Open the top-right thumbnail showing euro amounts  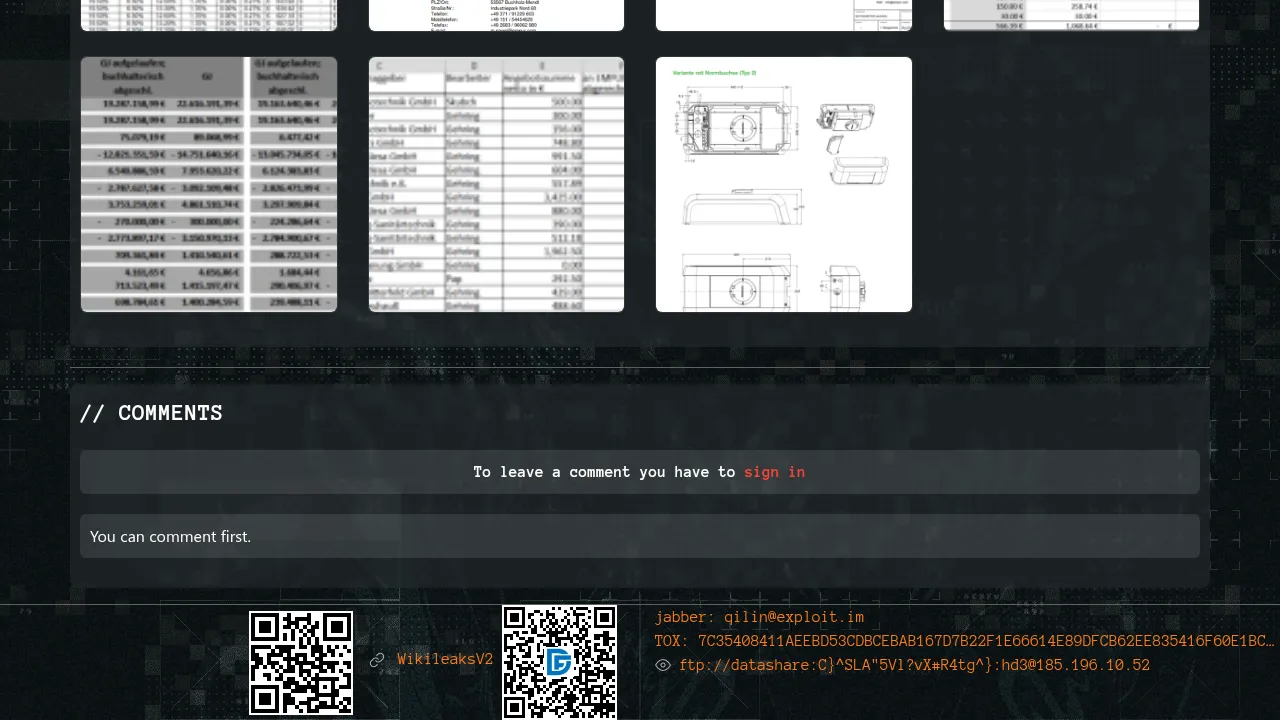tap(1071, 15)
